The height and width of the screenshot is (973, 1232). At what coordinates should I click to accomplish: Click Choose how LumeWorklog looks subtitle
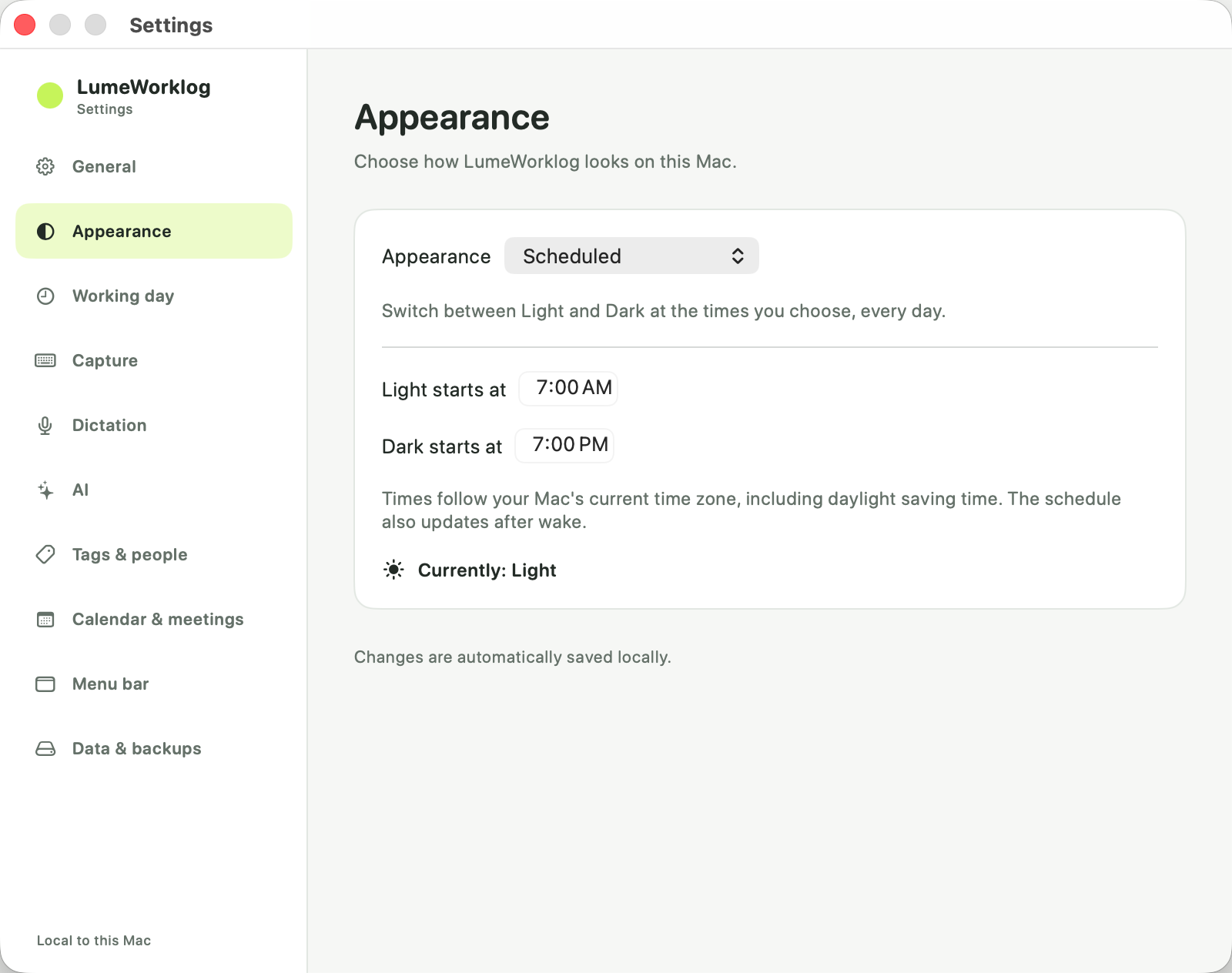545,162
